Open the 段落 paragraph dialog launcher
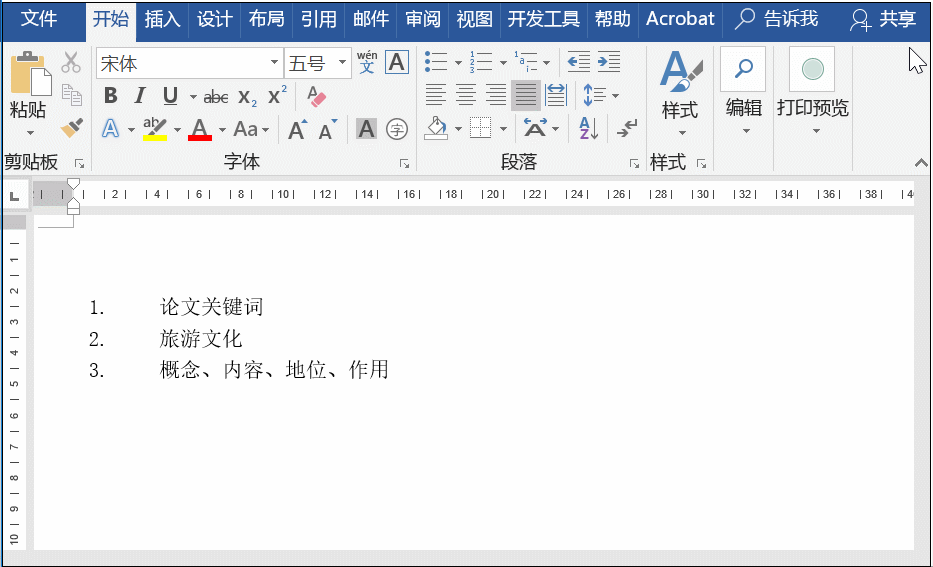The image size is (933, 567). pos(634,164)
